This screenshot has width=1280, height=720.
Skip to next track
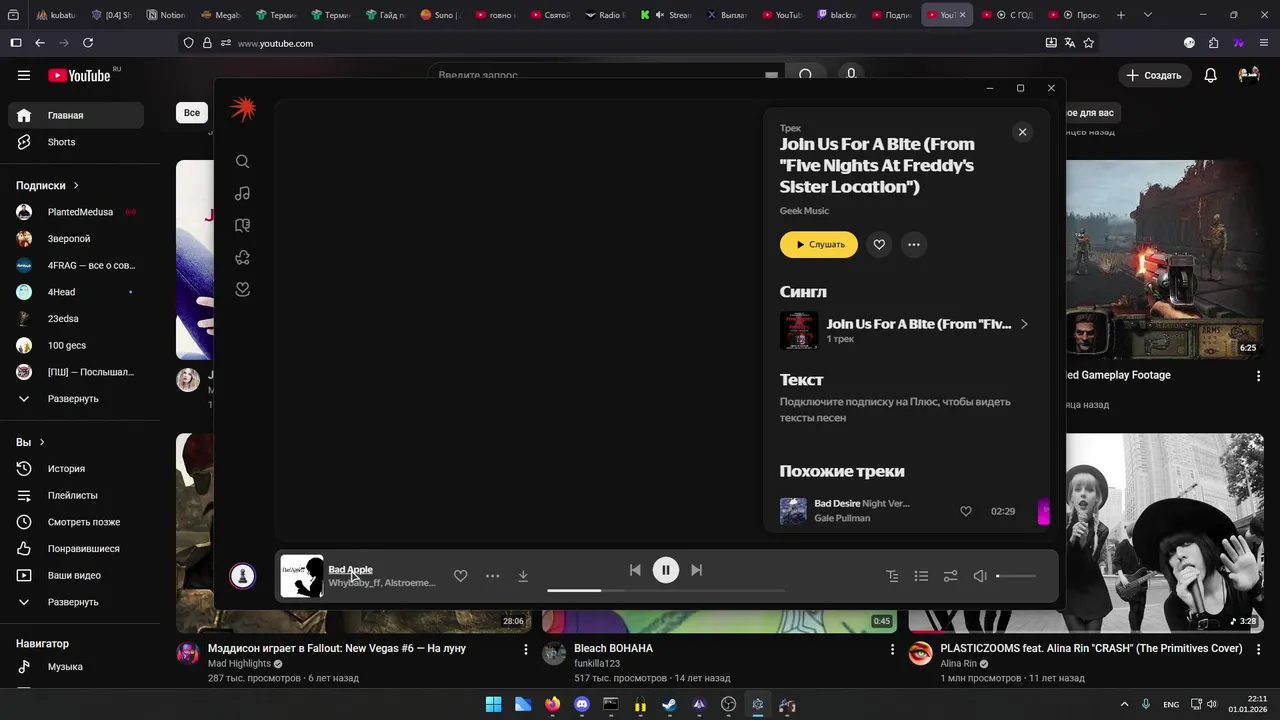tap(697, 570)
